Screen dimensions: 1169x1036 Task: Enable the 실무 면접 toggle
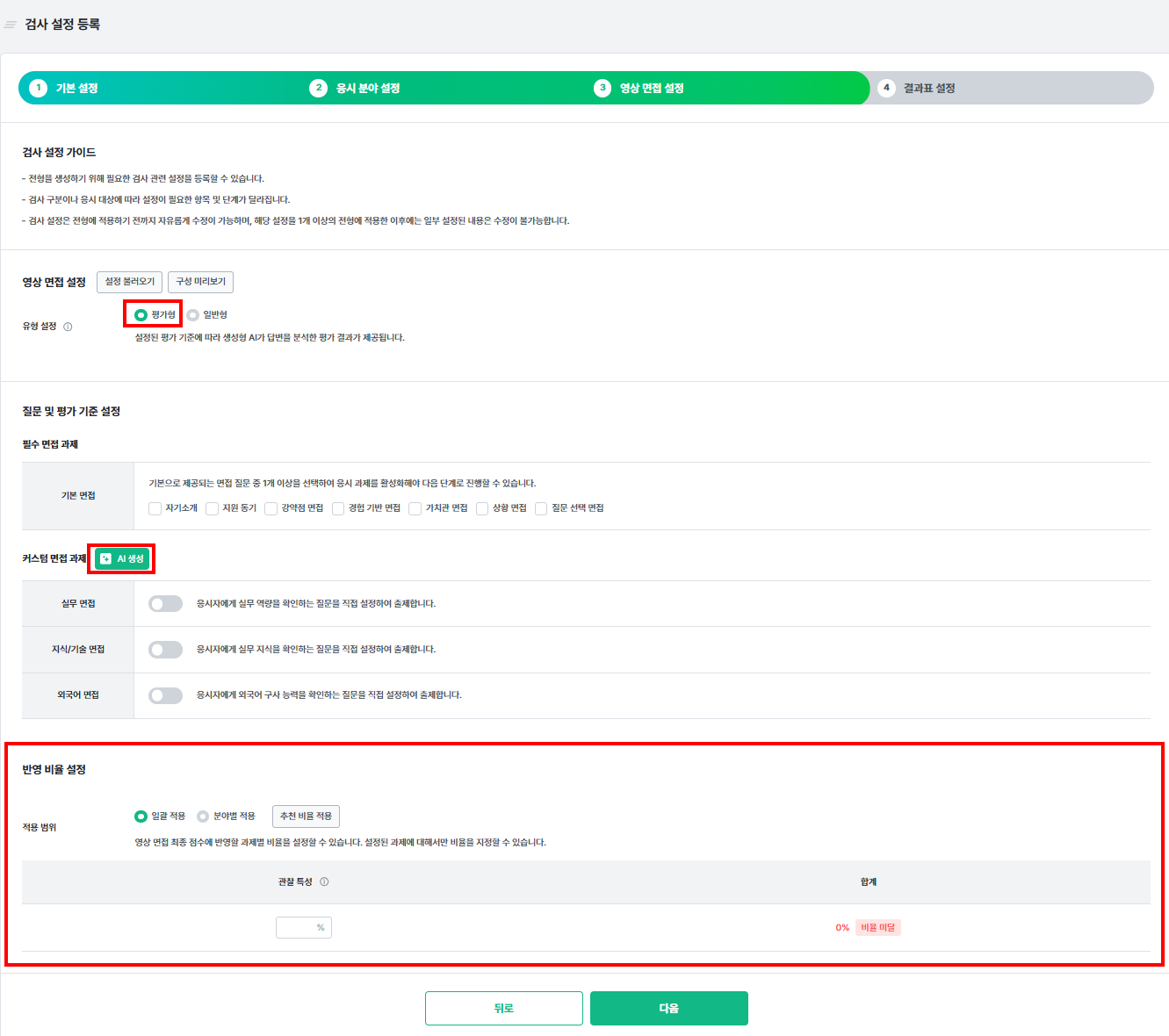point(166,603)
